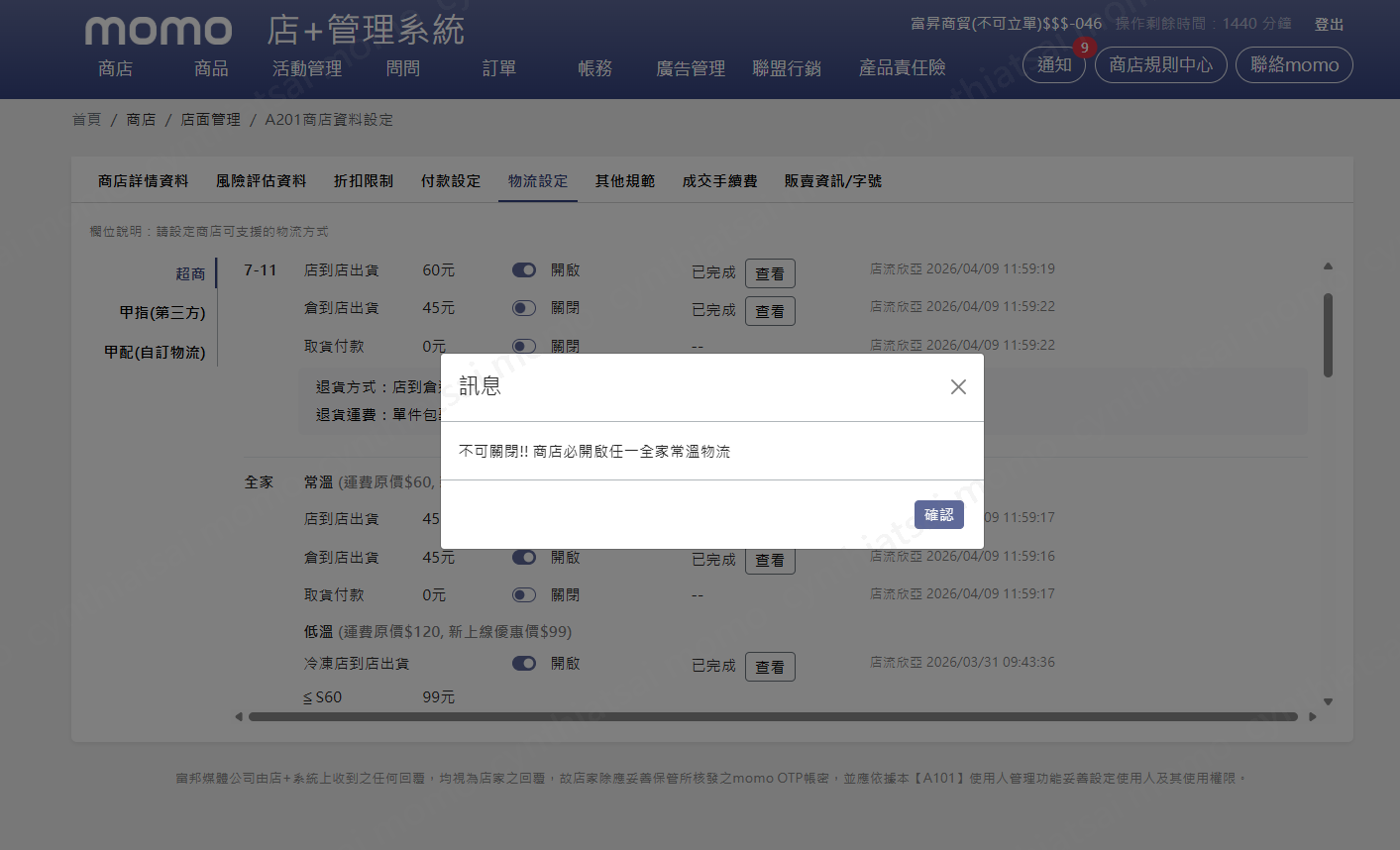Select the 物流設定 tab
This screenshot has height=850, width=1400.
[538, 181]
